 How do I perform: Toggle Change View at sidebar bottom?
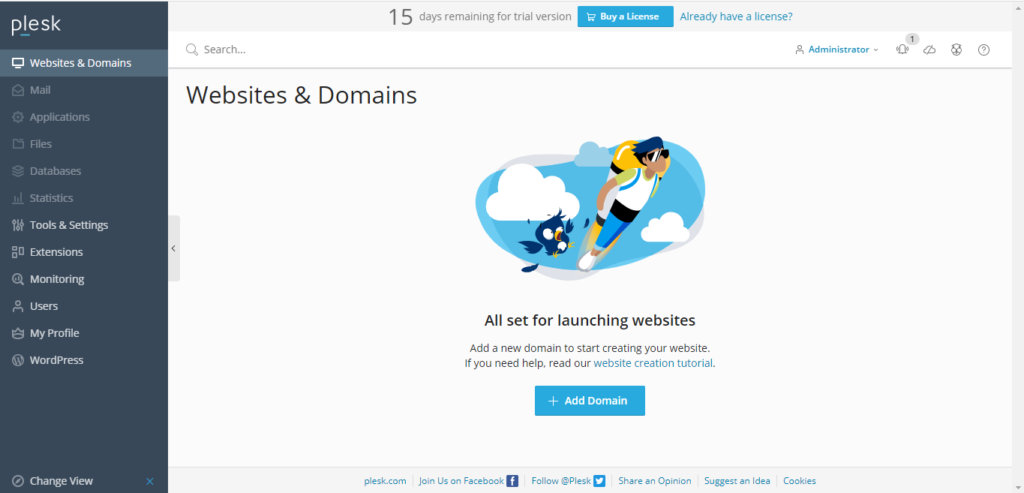[x=60, y=481]
